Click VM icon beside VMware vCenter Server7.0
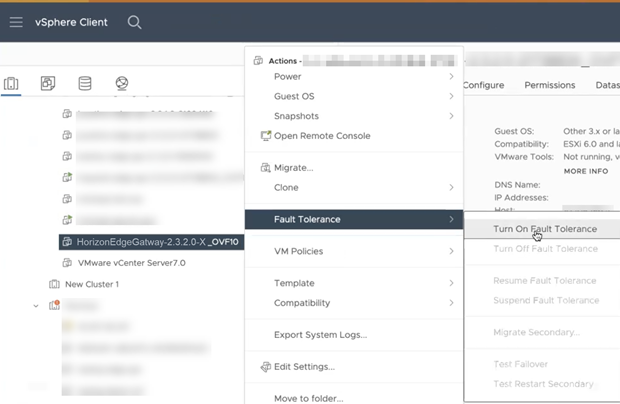 pyautogui.click(x=67, y=262)
